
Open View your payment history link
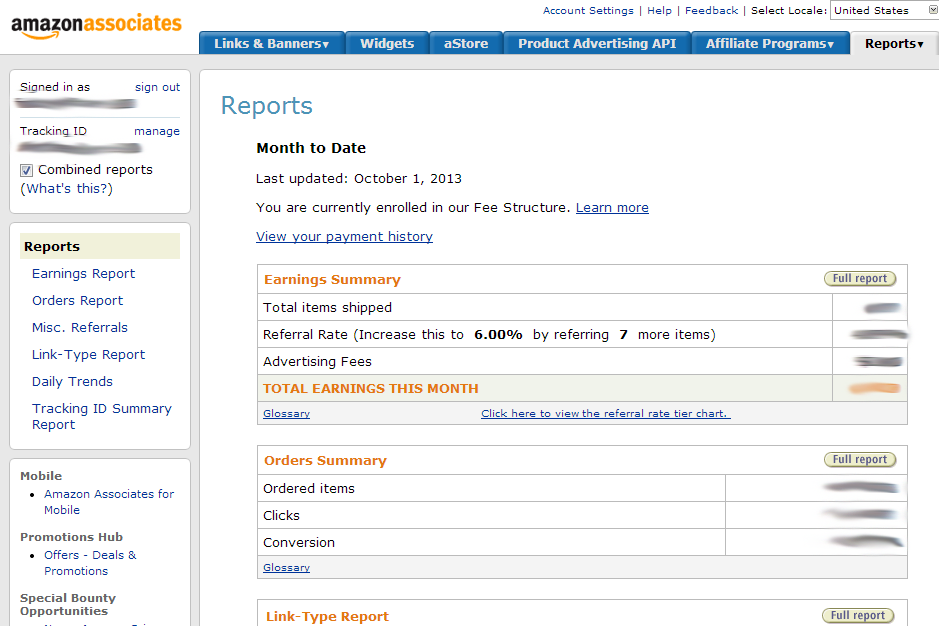[x=344, y=237]
